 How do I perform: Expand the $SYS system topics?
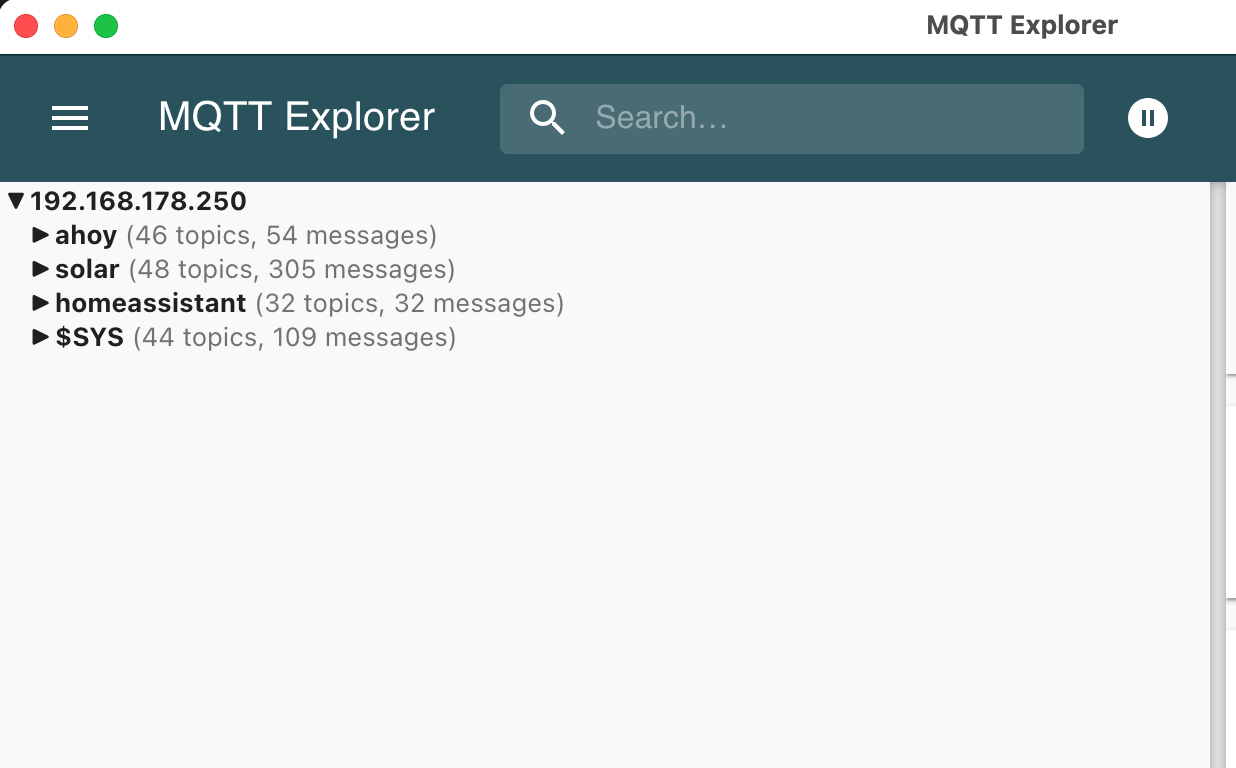pyautogui.click(x=41, y=337)
